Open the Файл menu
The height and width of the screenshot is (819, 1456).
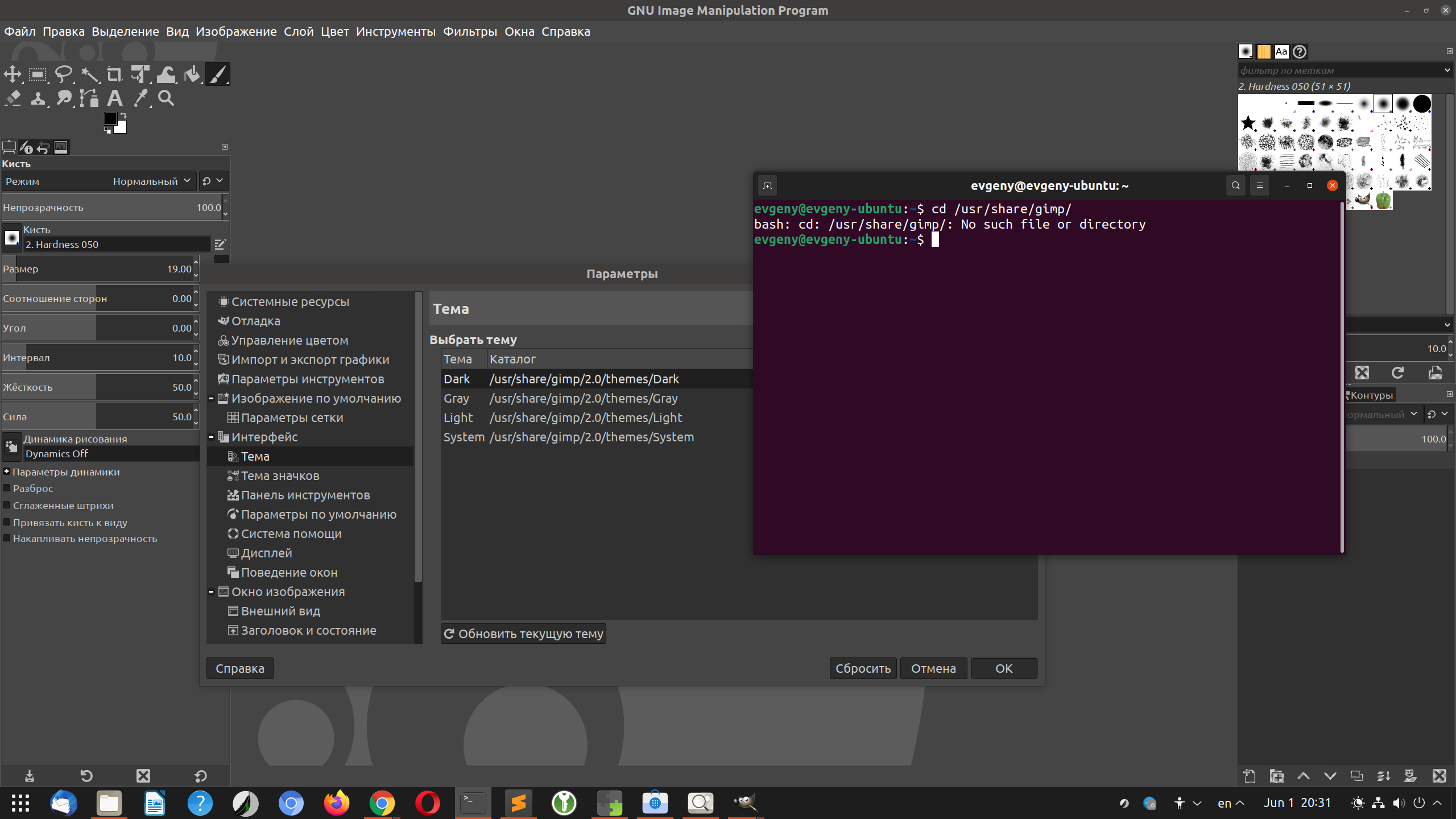point(20,32)
